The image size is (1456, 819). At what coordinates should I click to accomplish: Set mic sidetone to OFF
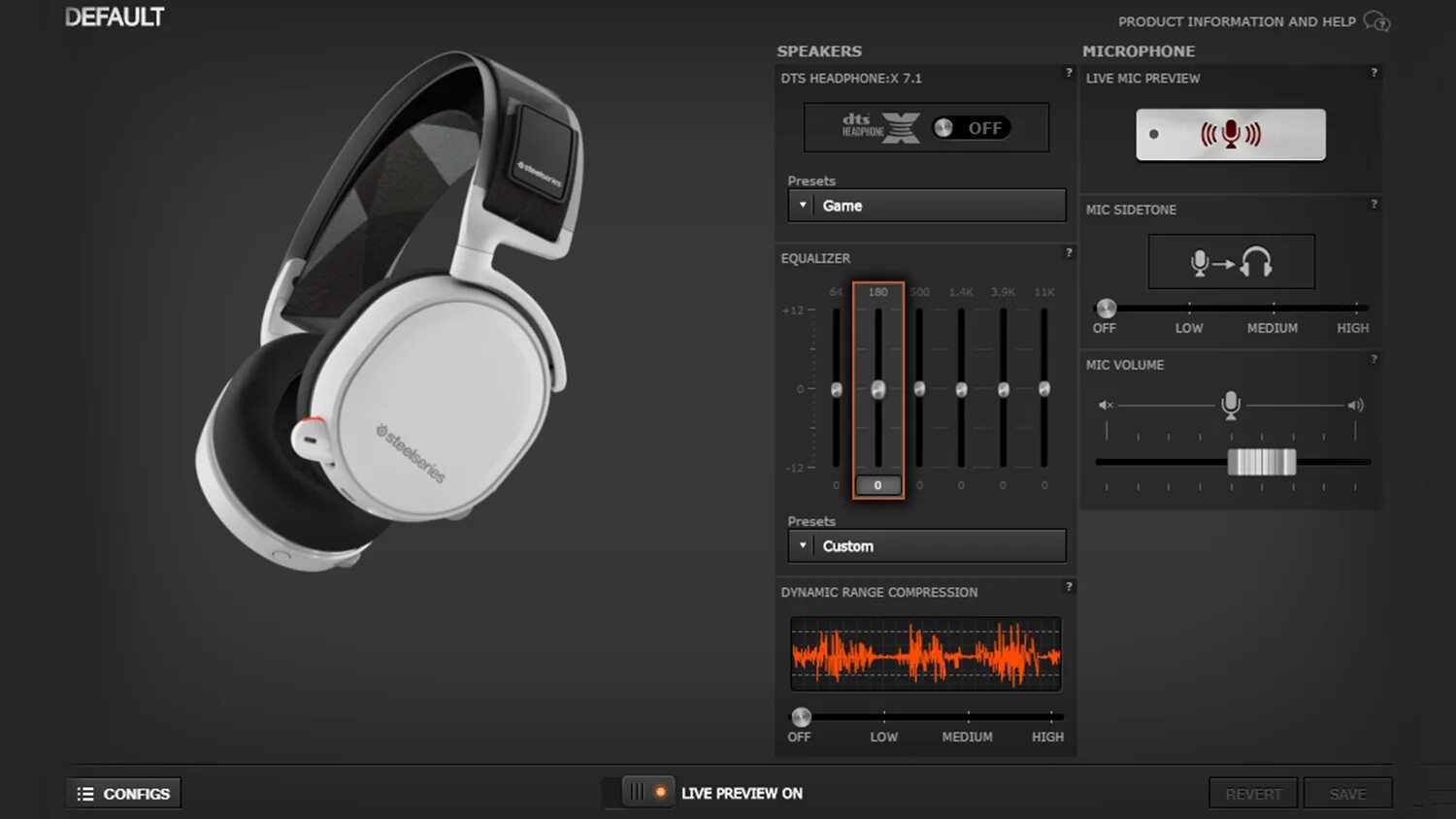(x=1105, y=328)
